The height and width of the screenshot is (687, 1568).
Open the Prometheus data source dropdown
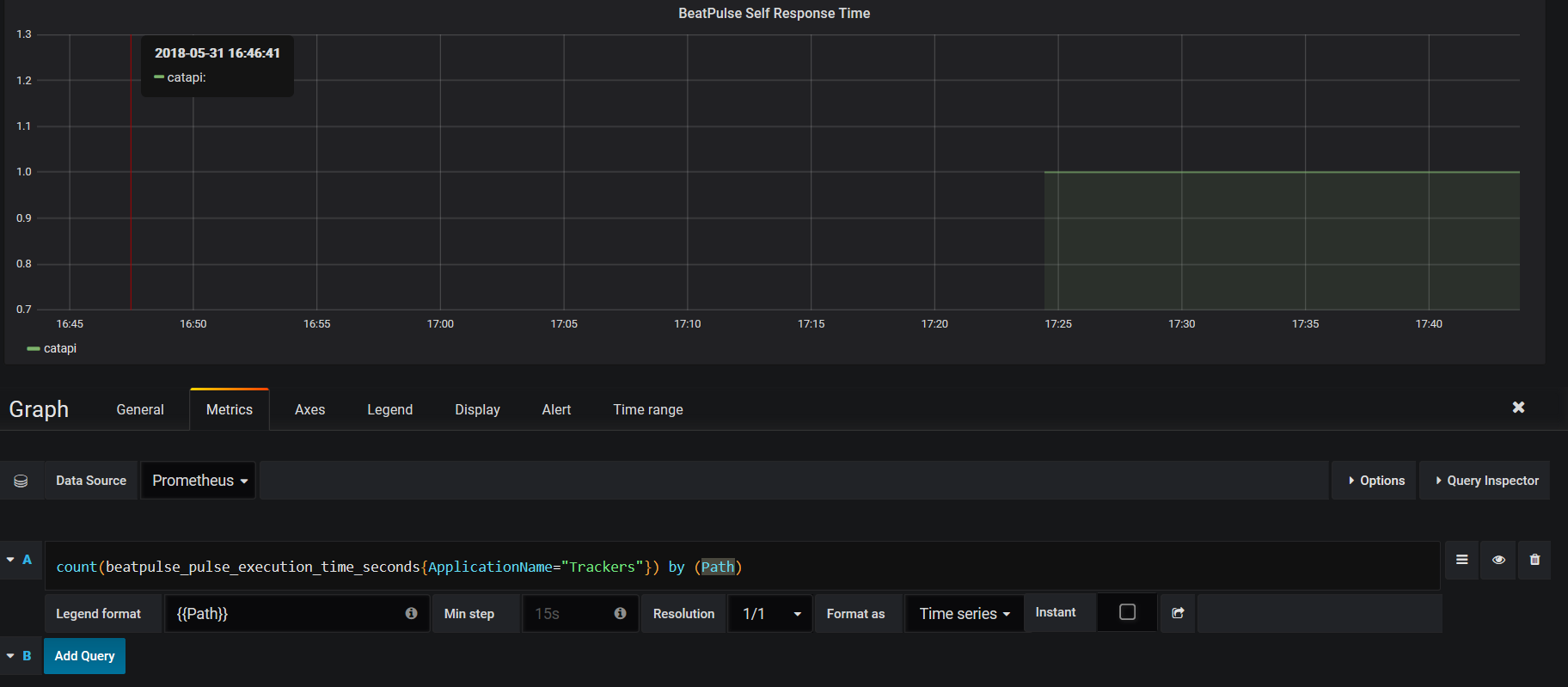pyautogui.click(x=199, y=481)
